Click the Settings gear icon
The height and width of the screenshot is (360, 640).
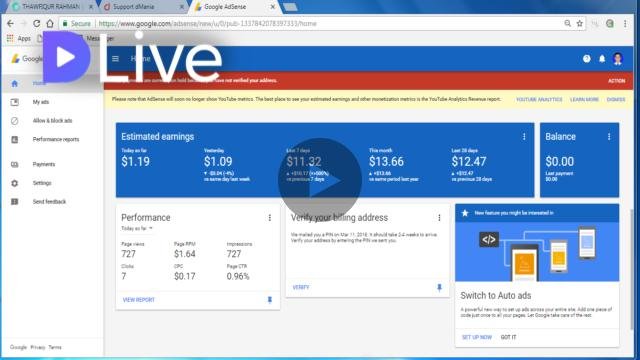pos(15,183)
